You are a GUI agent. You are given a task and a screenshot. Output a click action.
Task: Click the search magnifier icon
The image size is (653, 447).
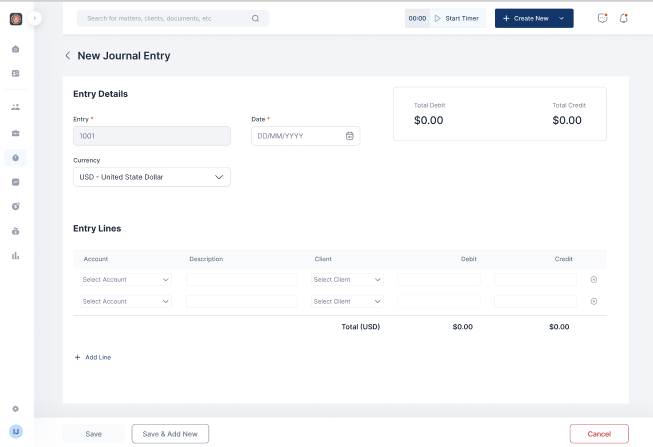(255, 18)
